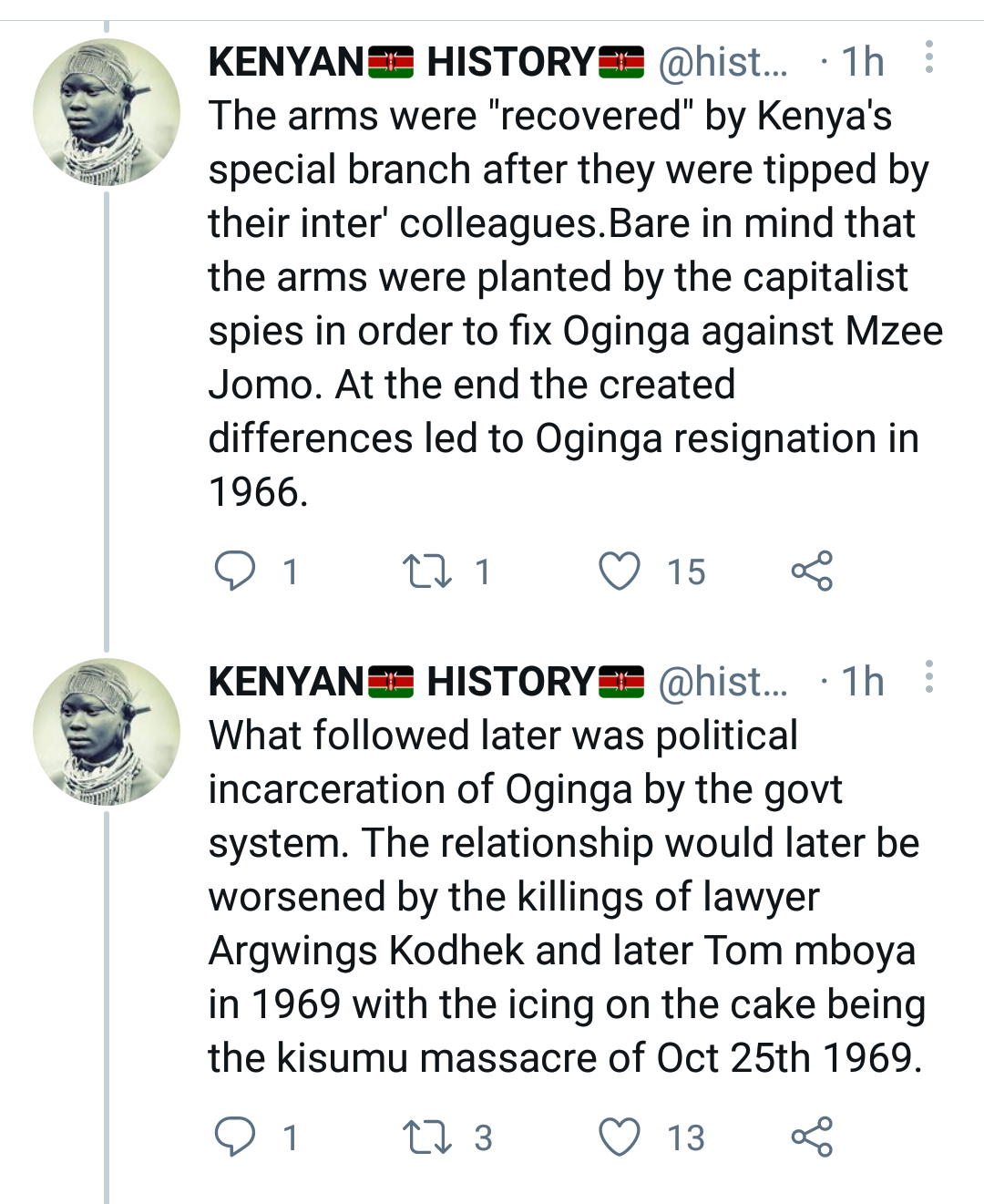Open KENYAN HISTORY profile name on second tweet

point(425,682)
